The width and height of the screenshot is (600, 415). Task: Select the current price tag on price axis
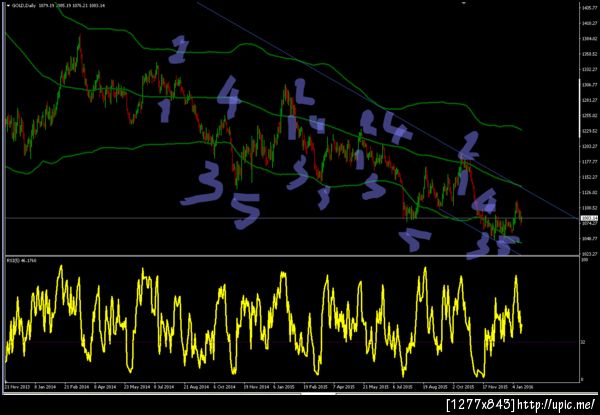click(587, 218)
